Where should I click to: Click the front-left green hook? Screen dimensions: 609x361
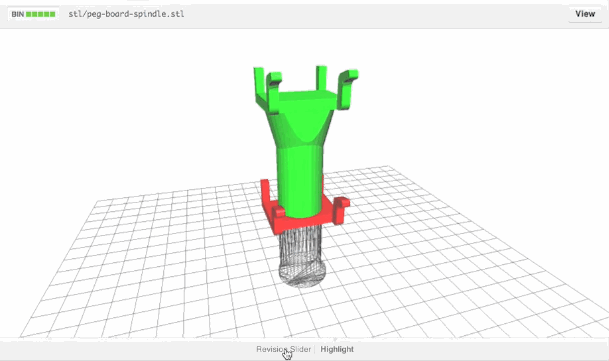tap(273, 92)
